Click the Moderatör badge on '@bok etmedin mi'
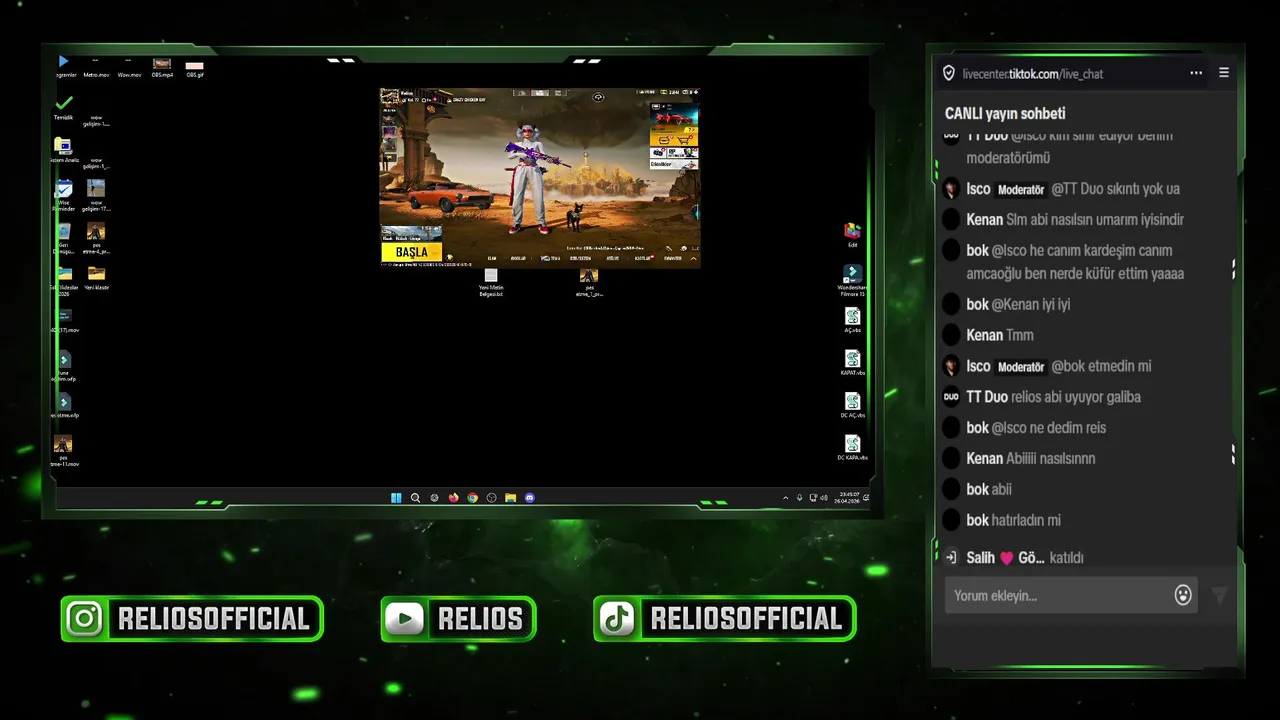 coord(1021,367)
